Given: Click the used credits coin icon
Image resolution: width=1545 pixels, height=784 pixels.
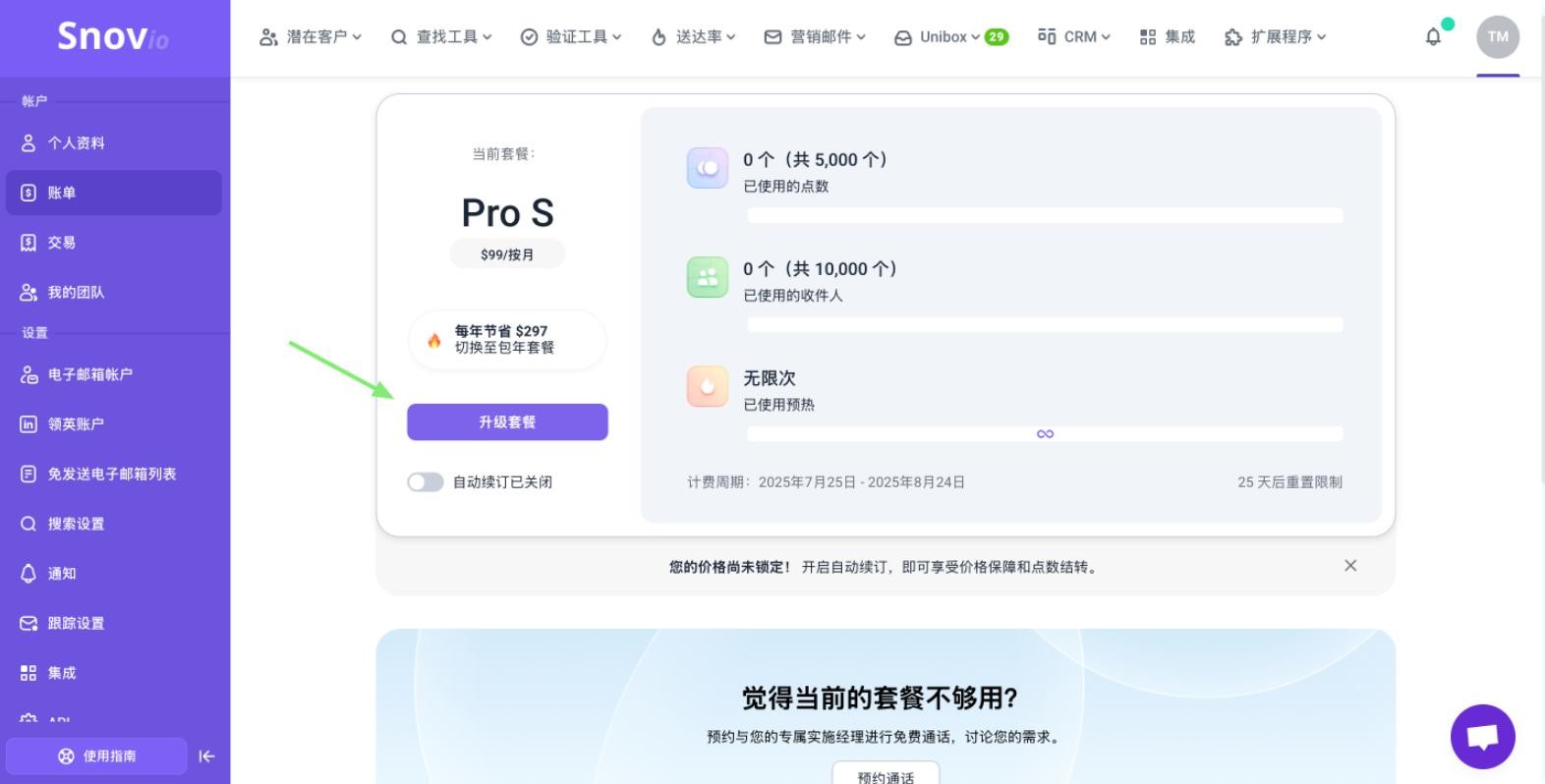Looking at the screenshot, I should click(707, 168).
